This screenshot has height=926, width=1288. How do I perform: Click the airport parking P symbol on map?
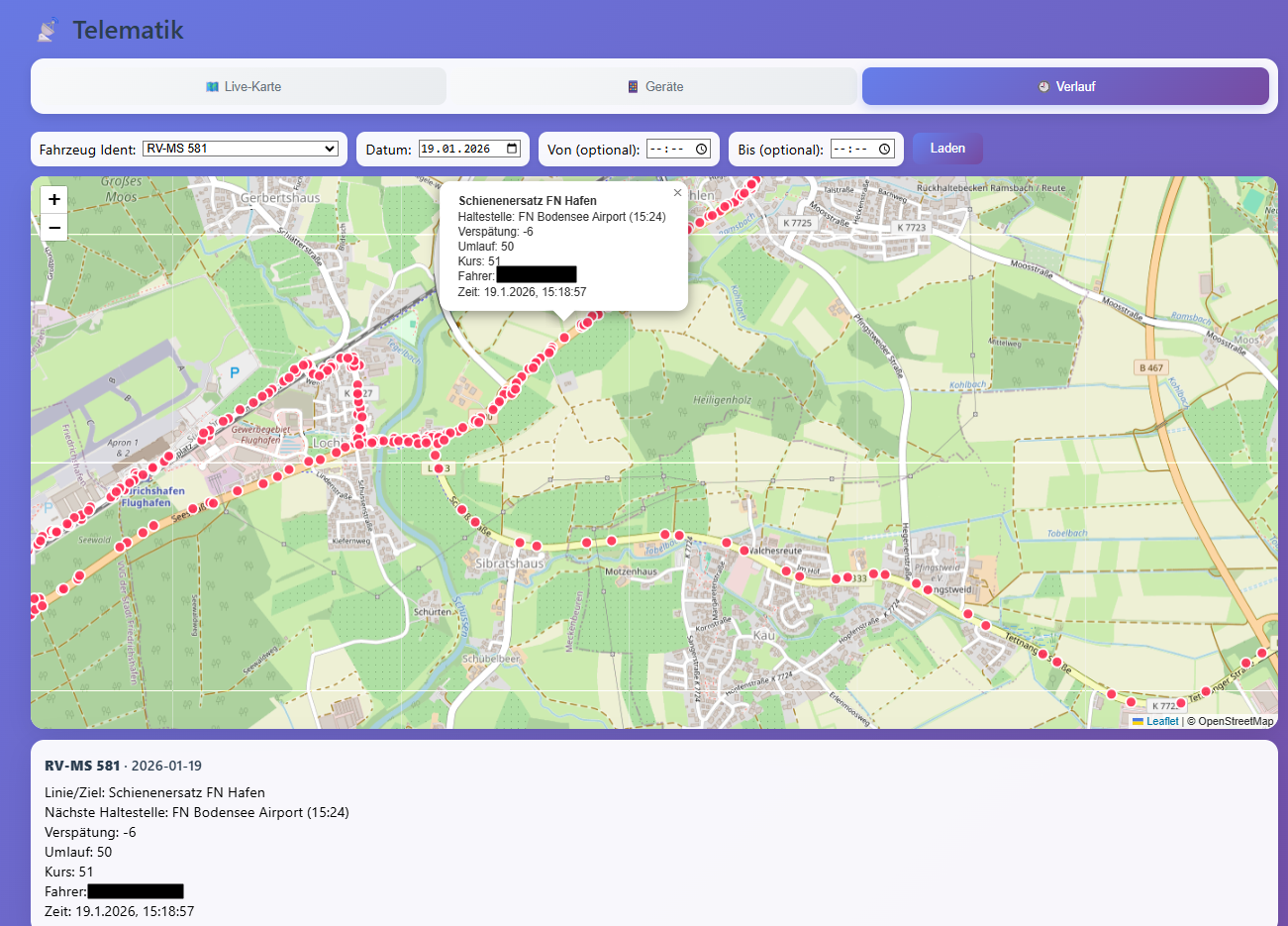(x=235, y=372)
